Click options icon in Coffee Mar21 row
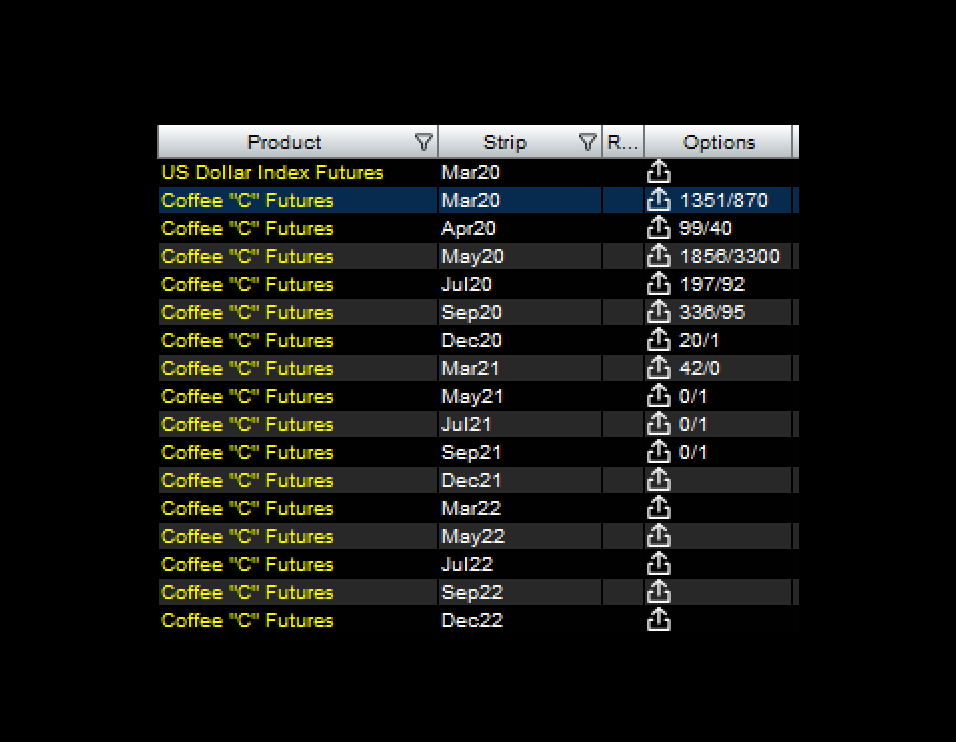The height and width of the screenshot is (742, 956). coord(658,368)
